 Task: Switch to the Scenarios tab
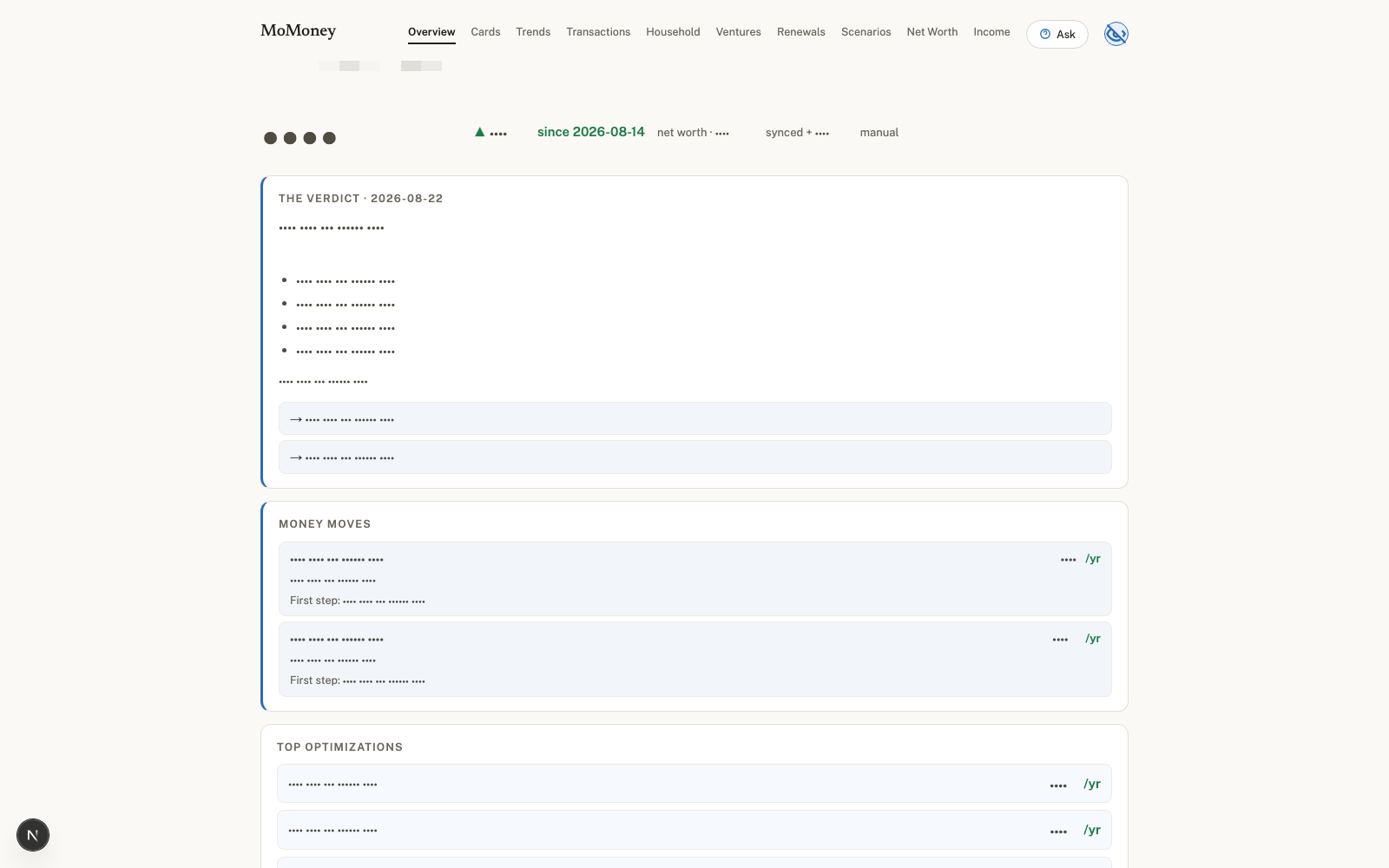click(866, 32)
